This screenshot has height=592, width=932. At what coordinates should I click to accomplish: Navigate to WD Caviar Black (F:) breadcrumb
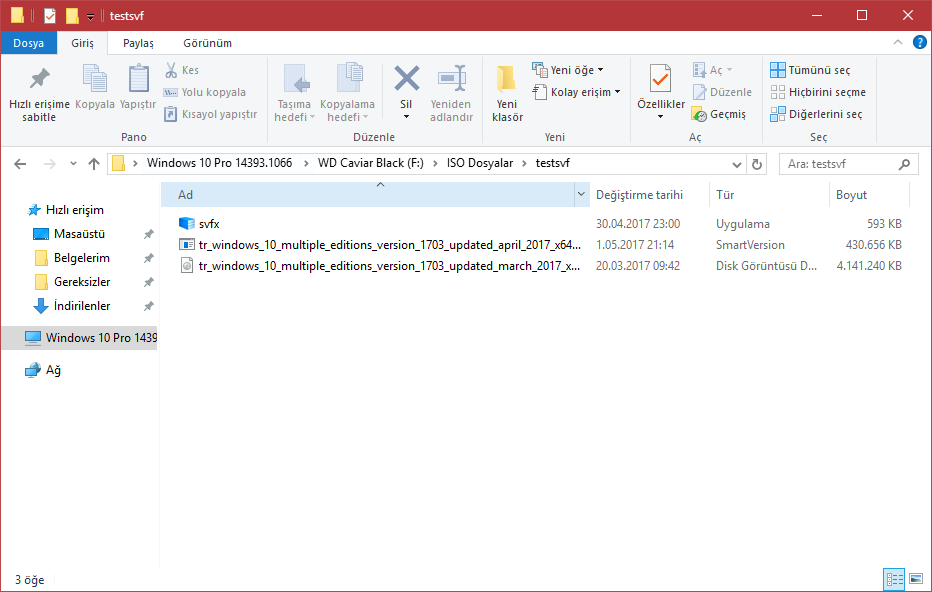click(x=371, y=163)
